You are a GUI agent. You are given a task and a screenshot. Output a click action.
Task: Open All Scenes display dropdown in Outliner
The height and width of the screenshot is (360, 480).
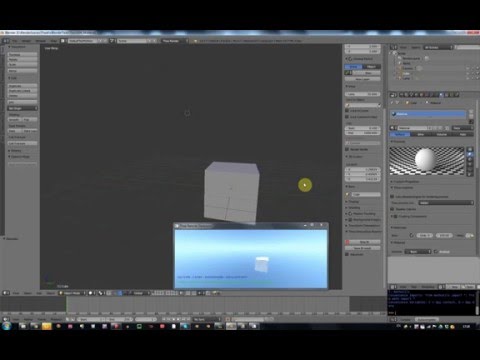438,48
